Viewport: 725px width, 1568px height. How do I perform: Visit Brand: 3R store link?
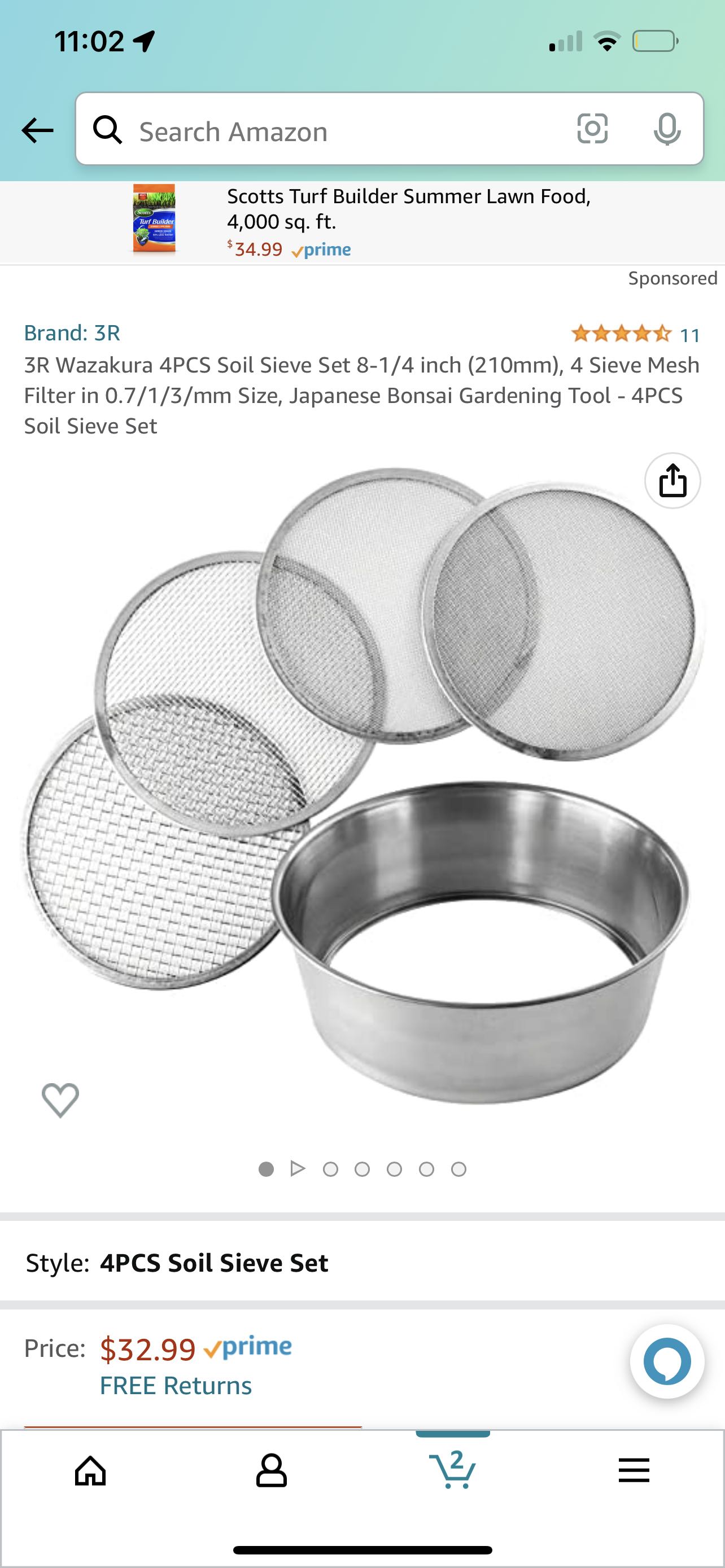click(72, 333)
